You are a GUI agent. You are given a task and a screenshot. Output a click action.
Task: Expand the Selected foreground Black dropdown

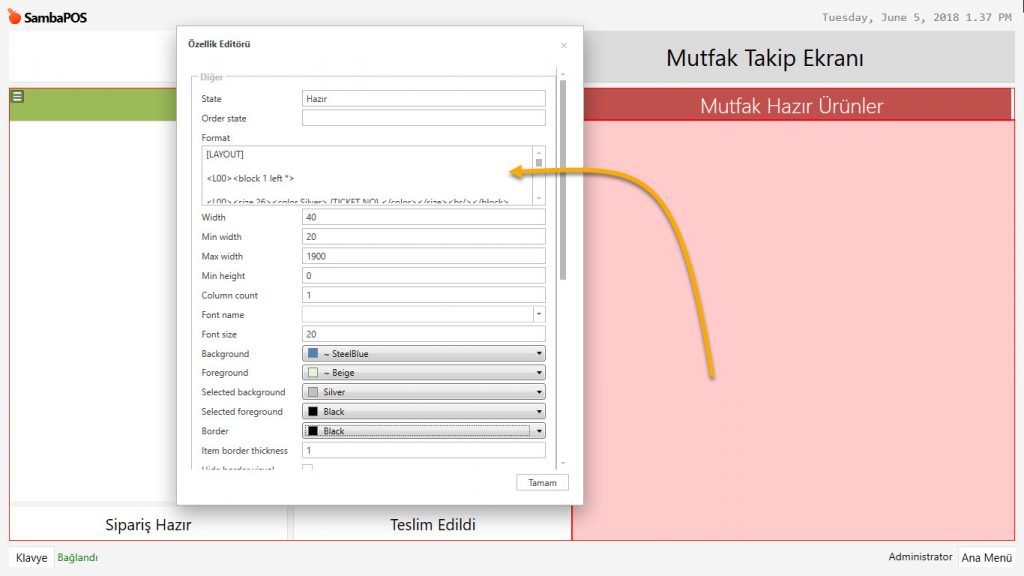[x=423, y=411]
